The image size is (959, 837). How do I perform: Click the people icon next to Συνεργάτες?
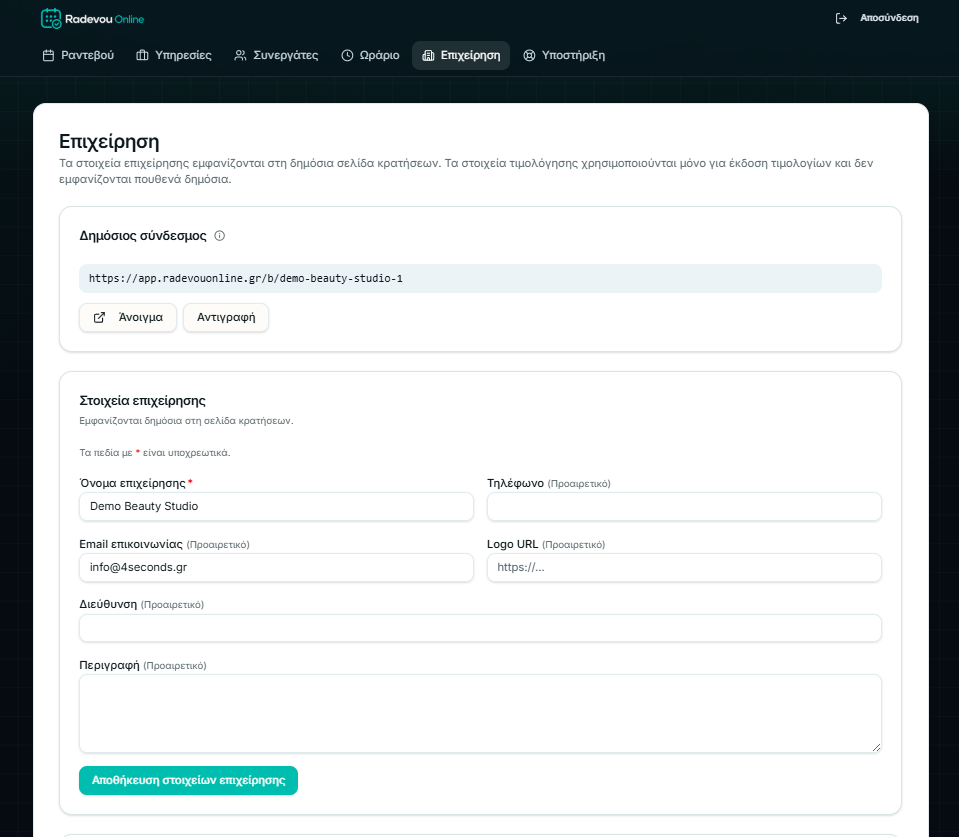pos(240,56)
